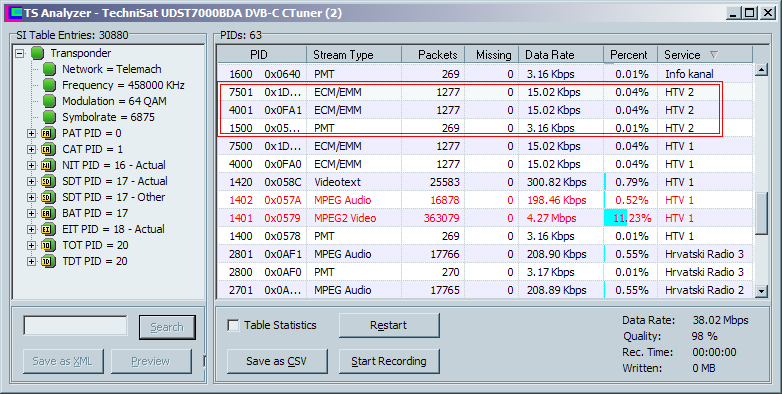Click the Preview button

click(x=151, y=361)
